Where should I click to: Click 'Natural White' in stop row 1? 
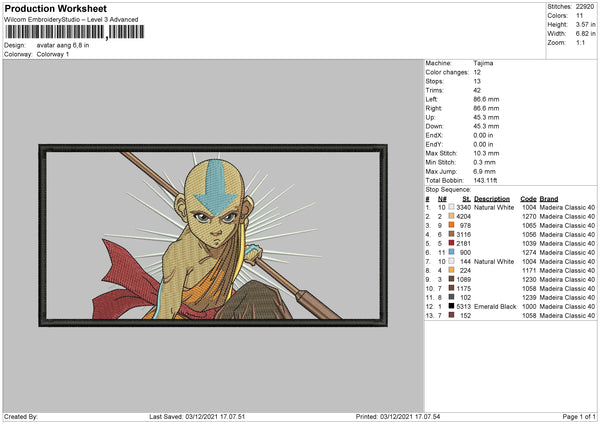click(x=494, y=207)
